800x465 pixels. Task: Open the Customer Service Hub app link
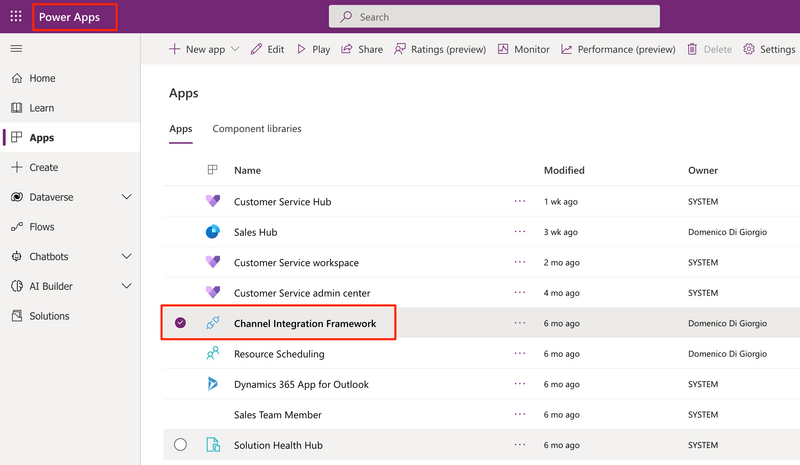282,202
